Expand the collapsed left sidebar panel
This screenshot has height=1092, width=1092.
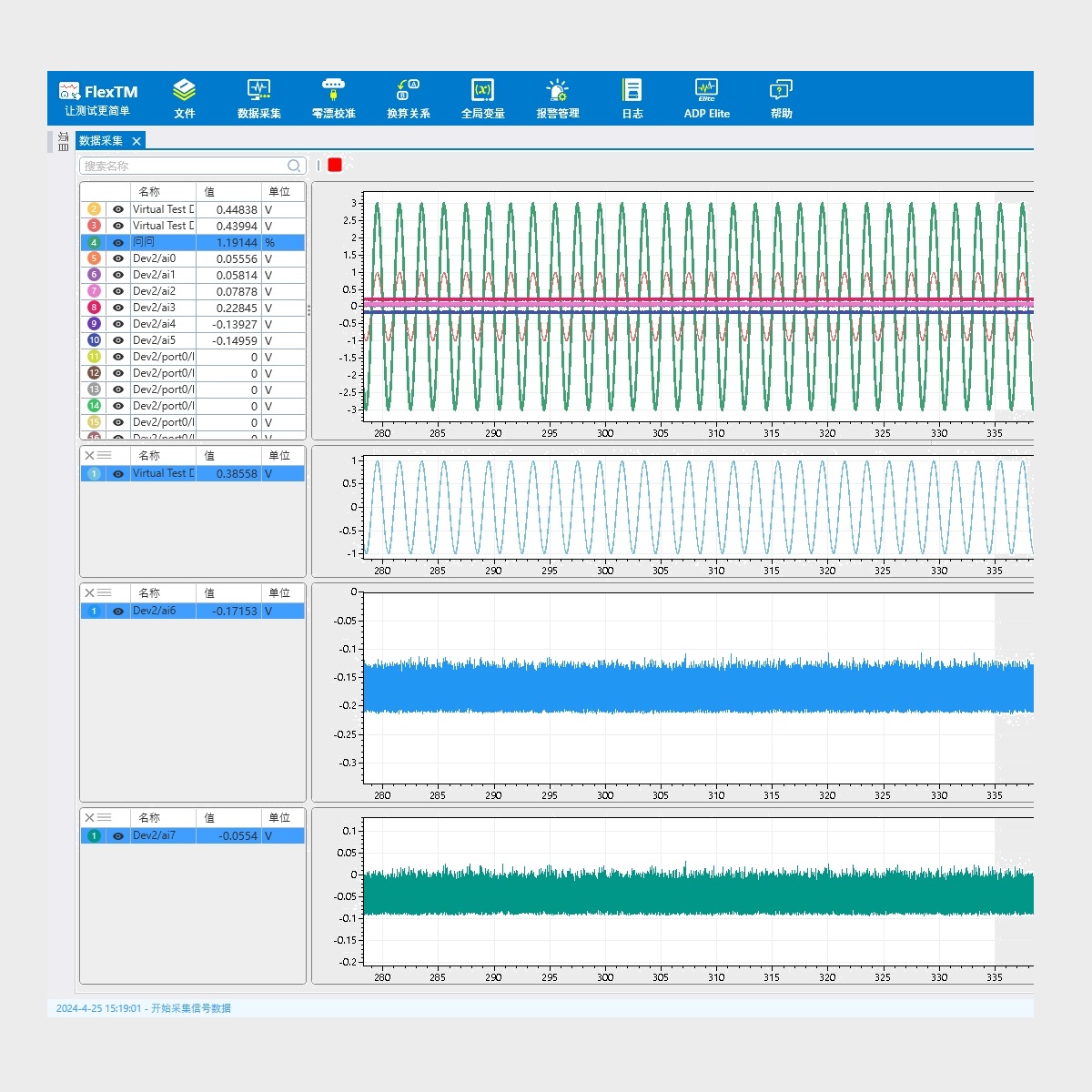(x=63, y=141)
